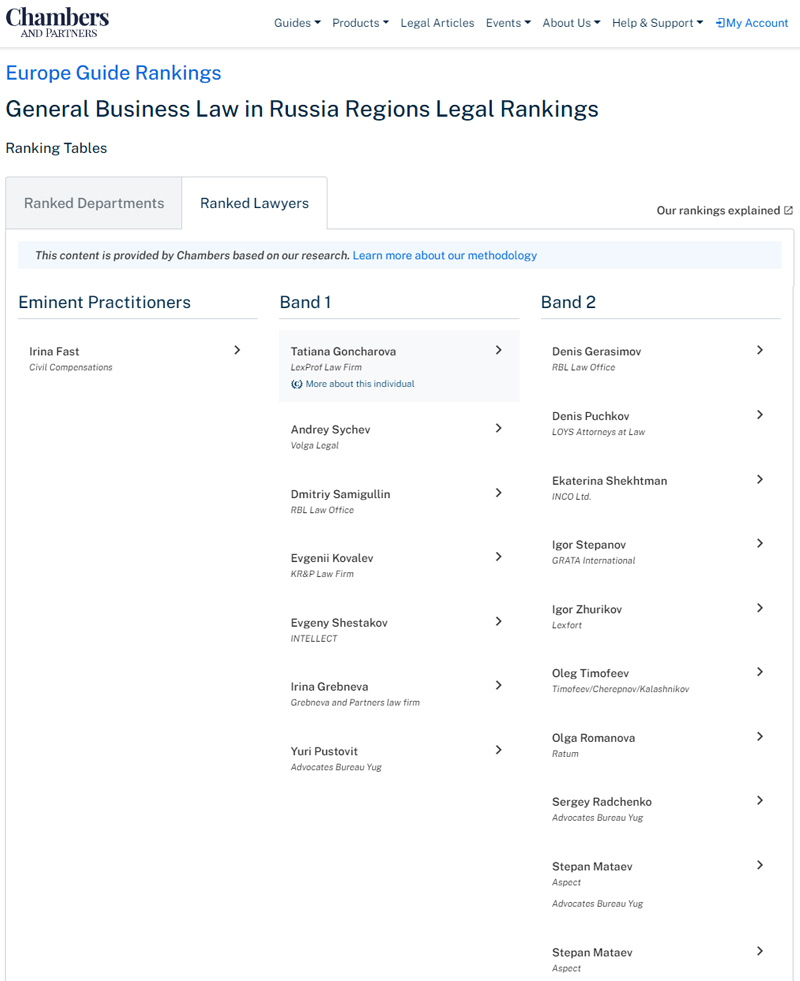Switch to the Ranked Departments tab
This screenshot has height=981, width=800.
pyautogui.click(x=94, y=203)
